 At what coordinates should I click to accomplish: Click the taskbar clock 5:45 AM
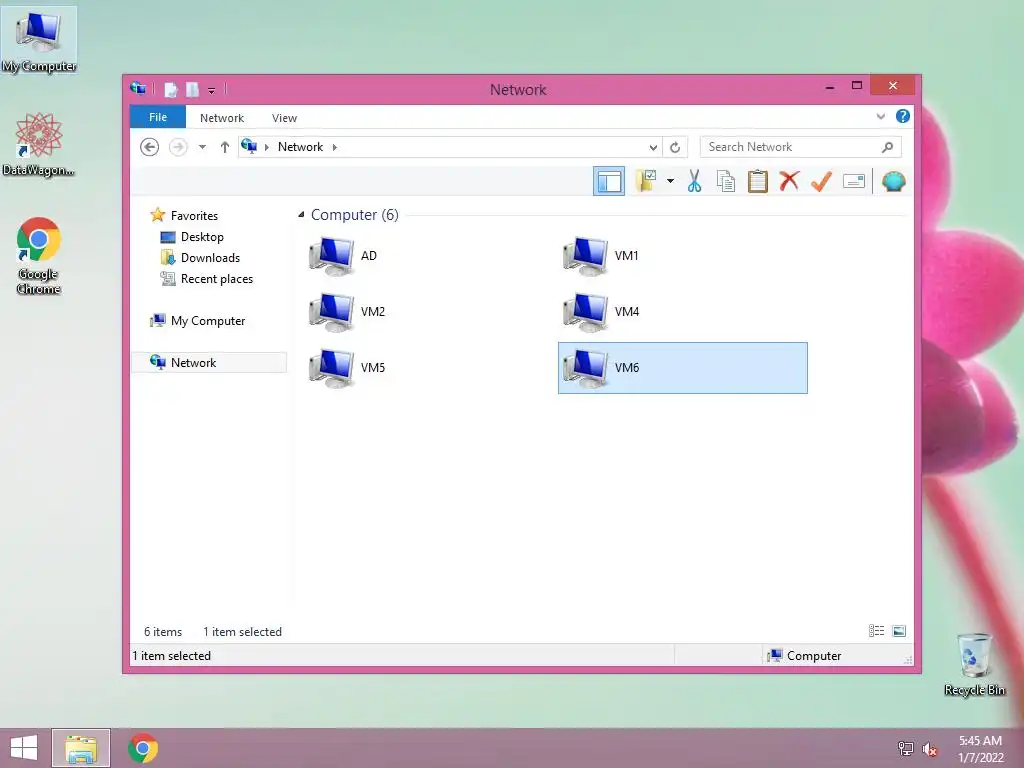pos(980,741)
